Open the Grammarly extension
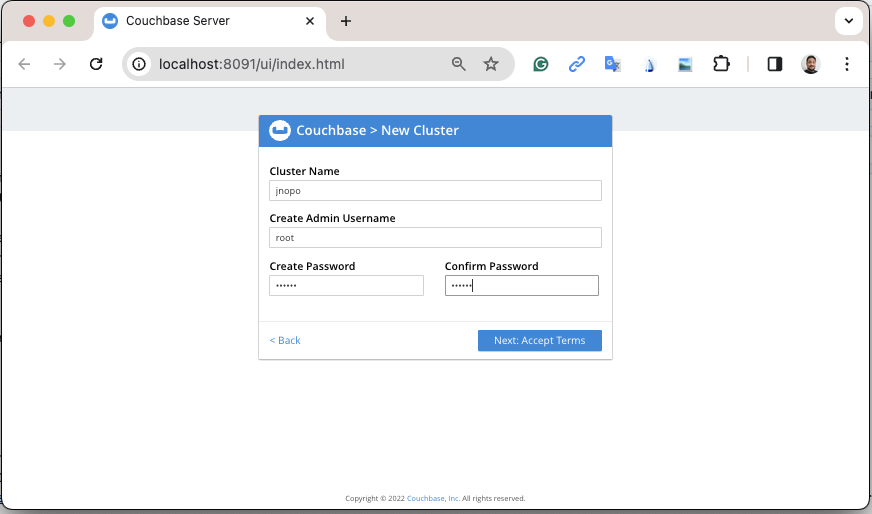 541,65
